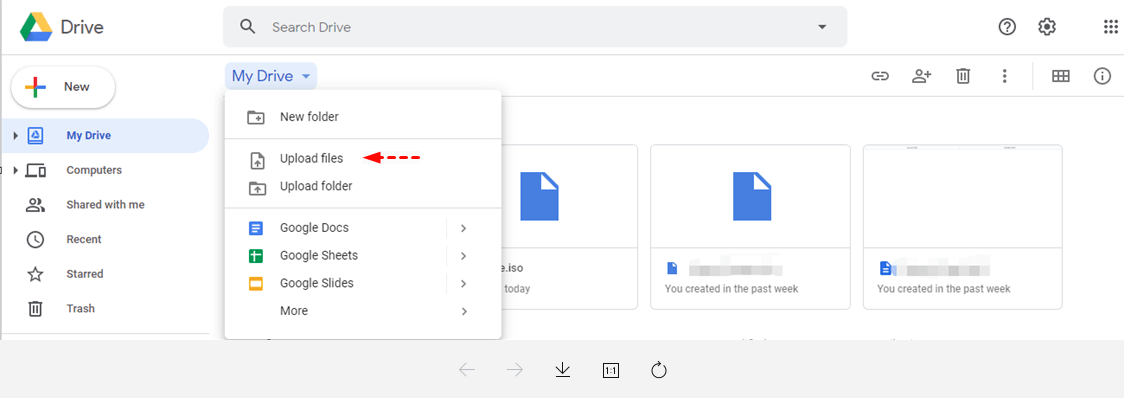Click the Upload folder icon

pos(256,188)
